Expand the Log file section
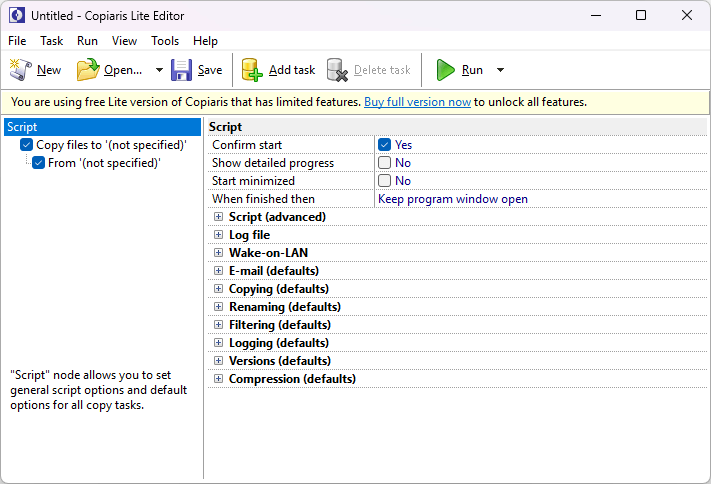 click(x=219, y=235)
